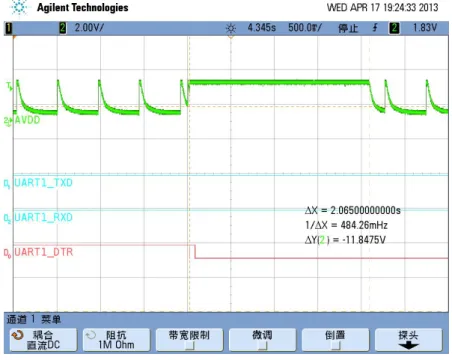Click the falling edge on UART1_DTR trace

pyautogui.click(x=195, y=252)
